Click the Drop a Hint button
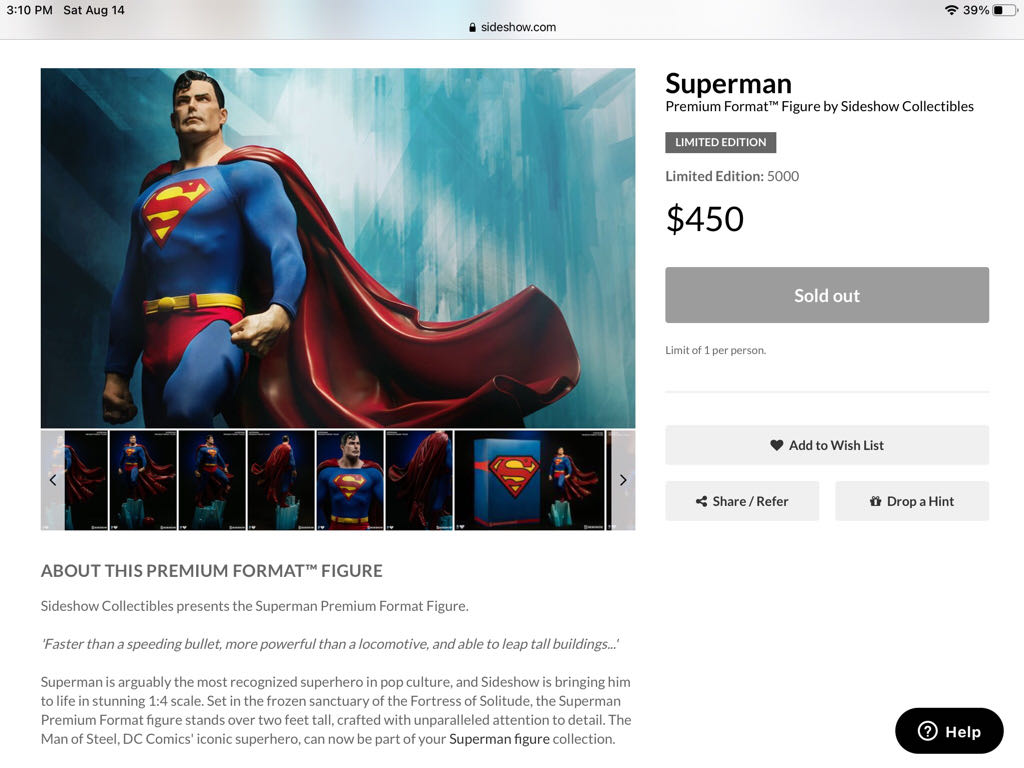This screenshot has width=1024, height=768. click(912, 501)
